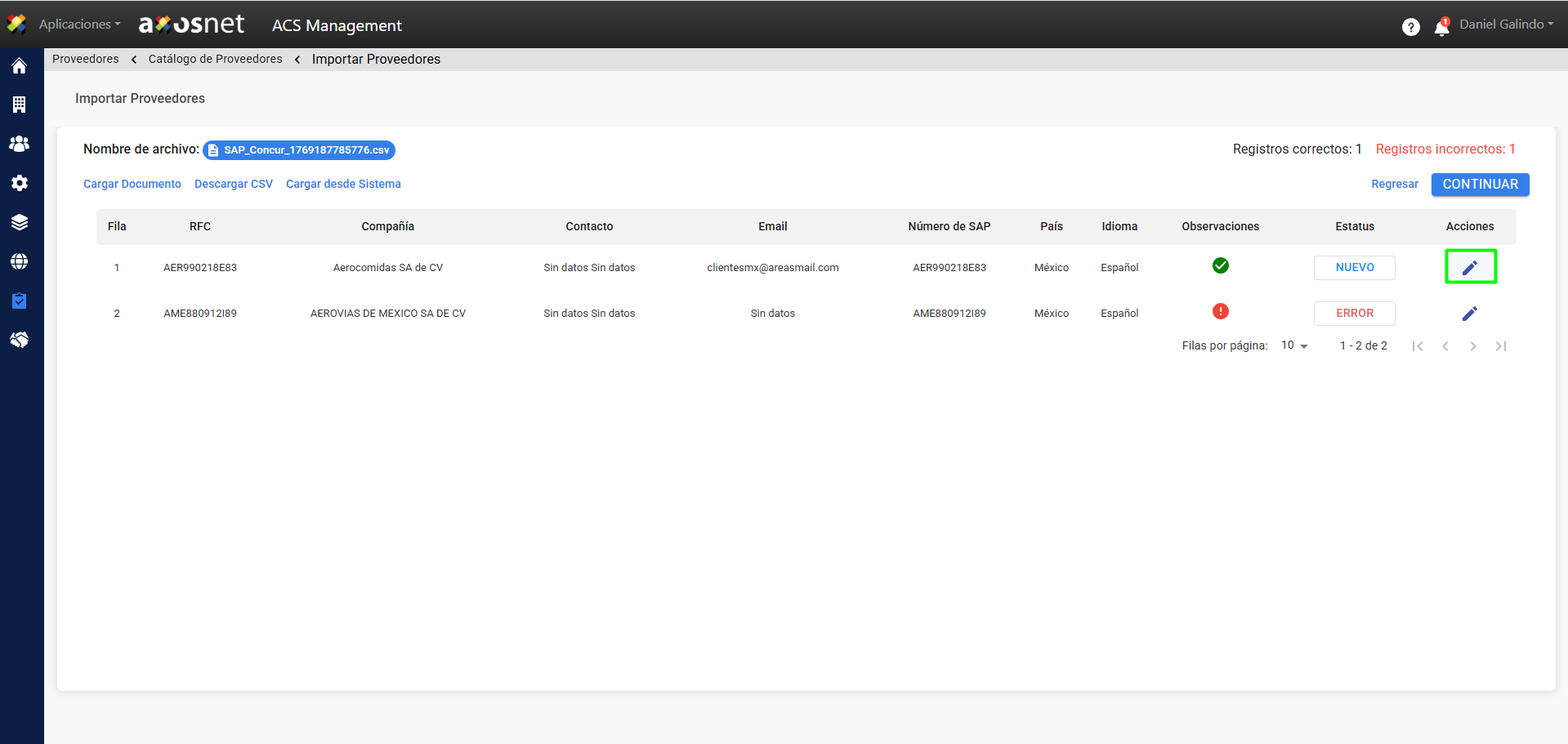Click the handshake icon in sidebar
The width and height of the screenshot is (1568, 744).
(x=20, y=340)
